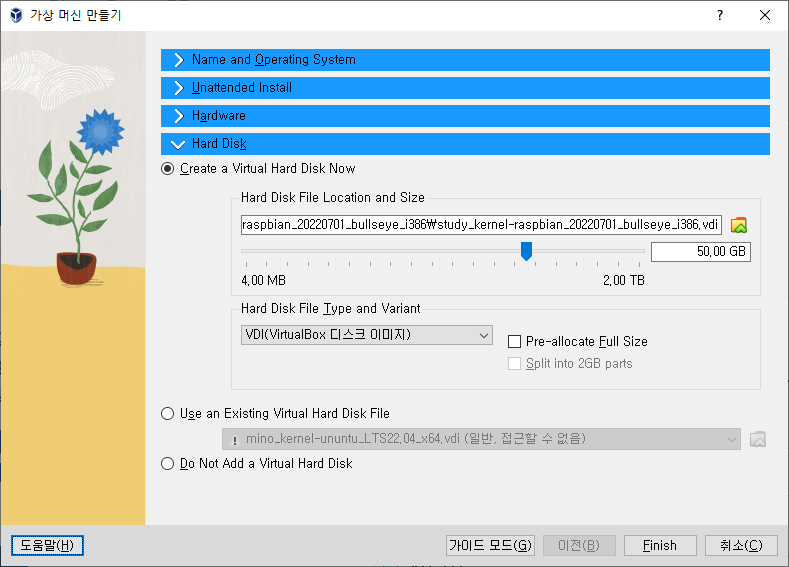Expand the Name and Operating System section
The width and height of the screenshot is (789, 567).
(273, 60)
